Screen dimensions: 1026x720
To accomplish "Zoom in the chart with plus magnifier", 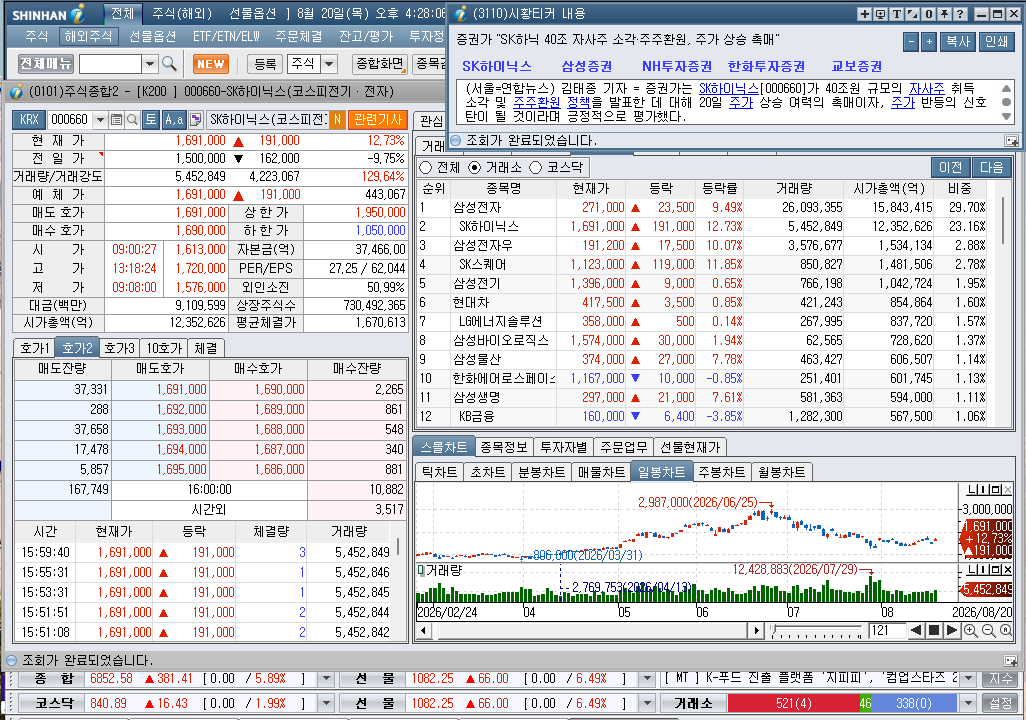I will [971, 630].
